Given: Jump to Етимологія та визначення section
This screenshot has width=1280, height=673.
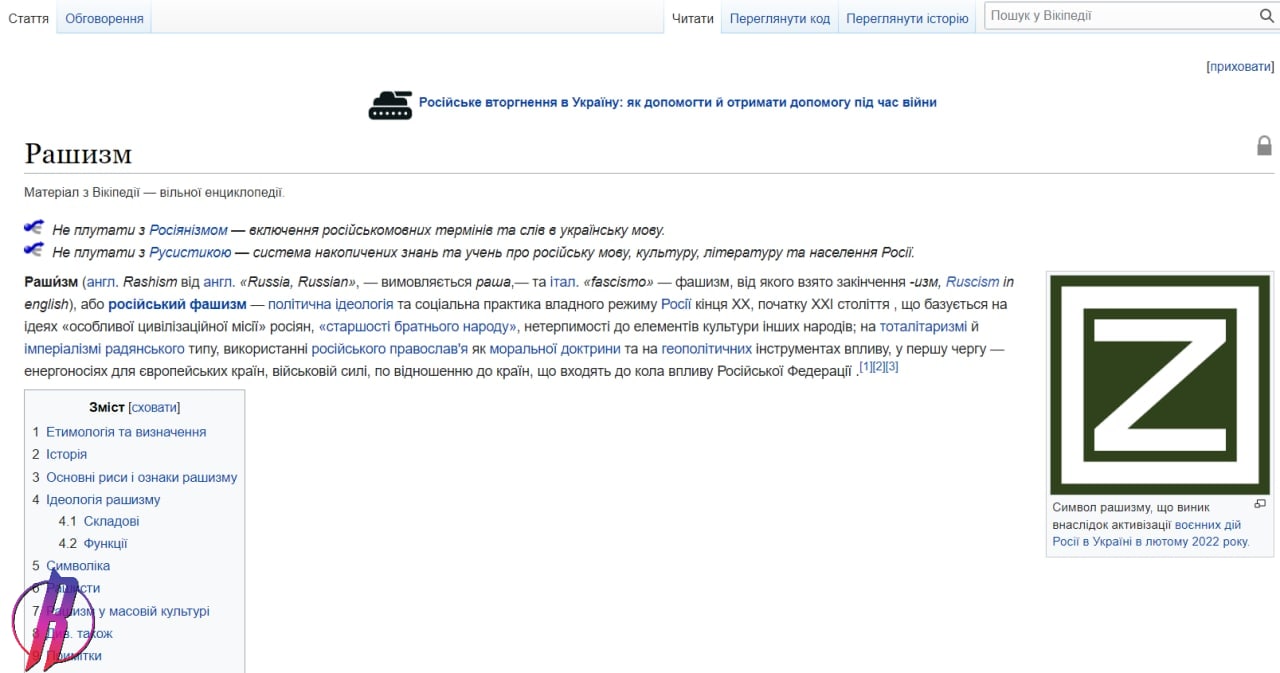Looking at the screenshot, I should (126, 432).
